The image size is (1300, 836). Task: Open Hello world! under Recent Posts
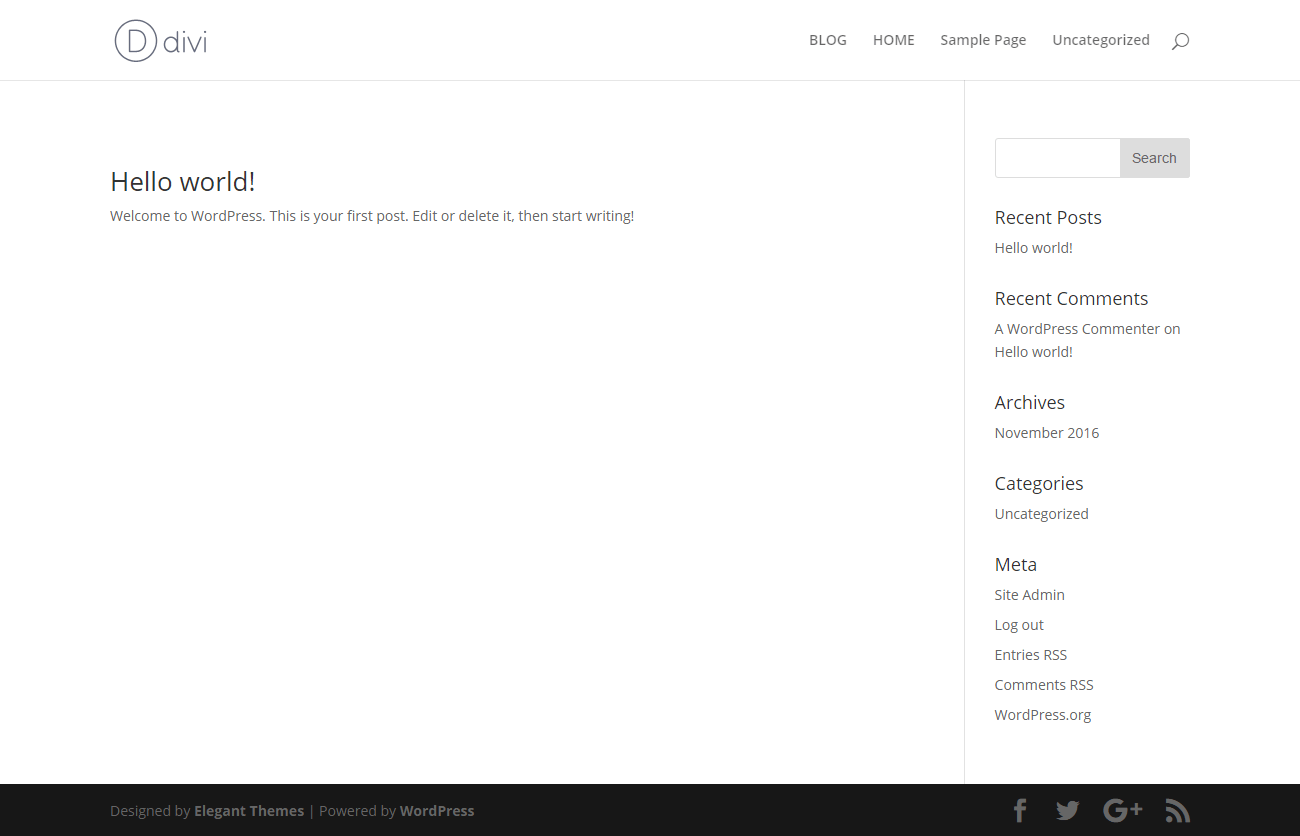coord(1033,248)
